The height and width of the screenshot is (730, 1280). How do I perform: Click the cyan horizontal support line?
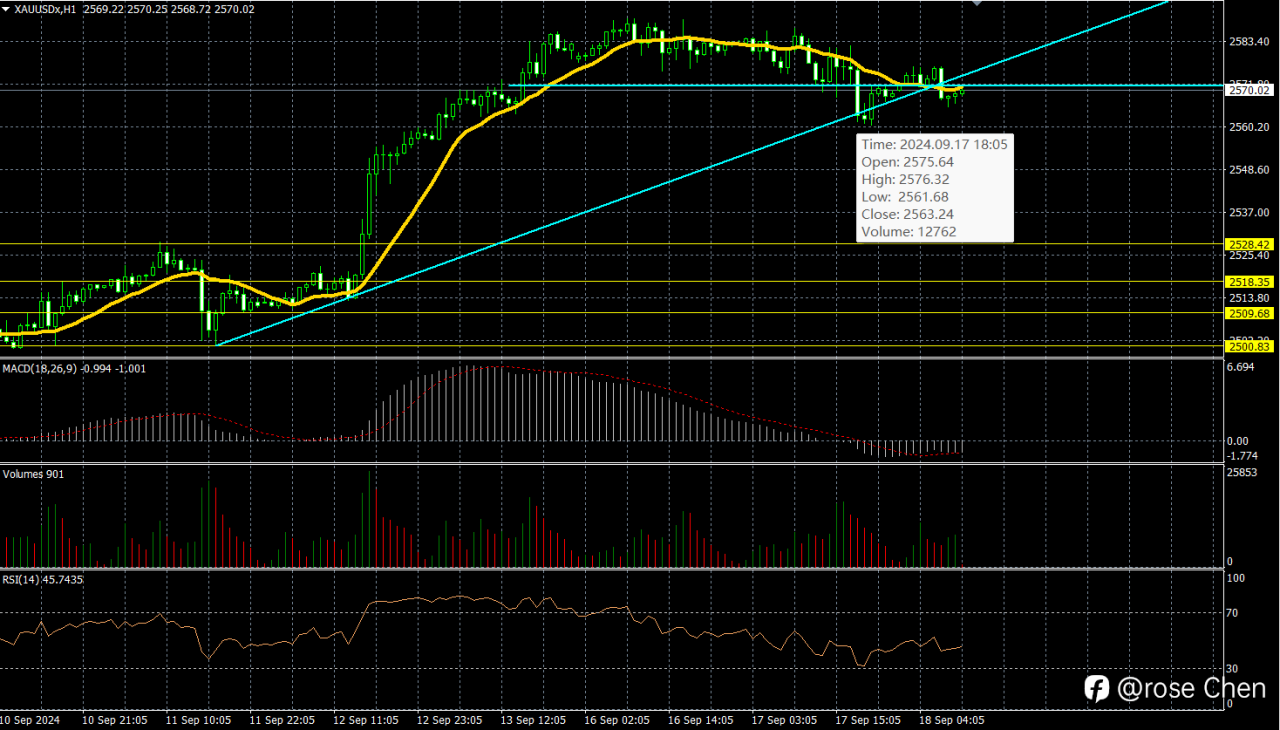click(x=866, y=86)
